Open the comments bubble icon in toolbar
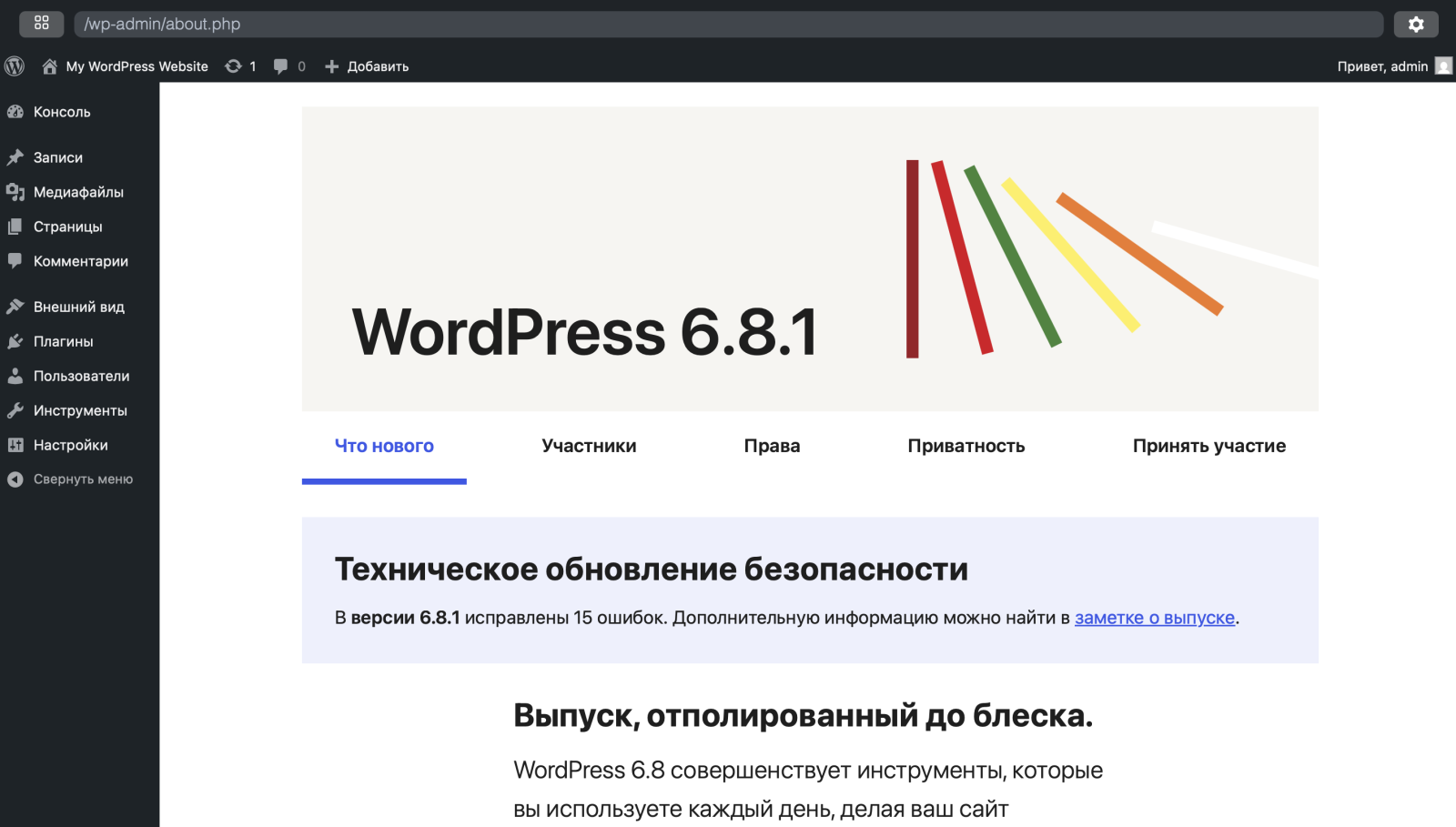This screenshot has height=827, width=1456. pos(281,66)
